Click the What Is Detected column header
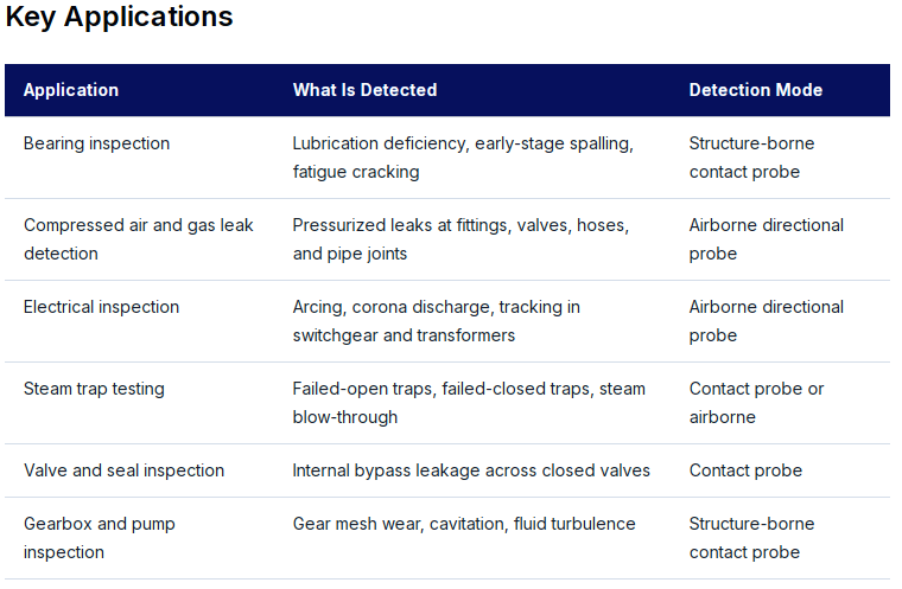 click(365, 90)
